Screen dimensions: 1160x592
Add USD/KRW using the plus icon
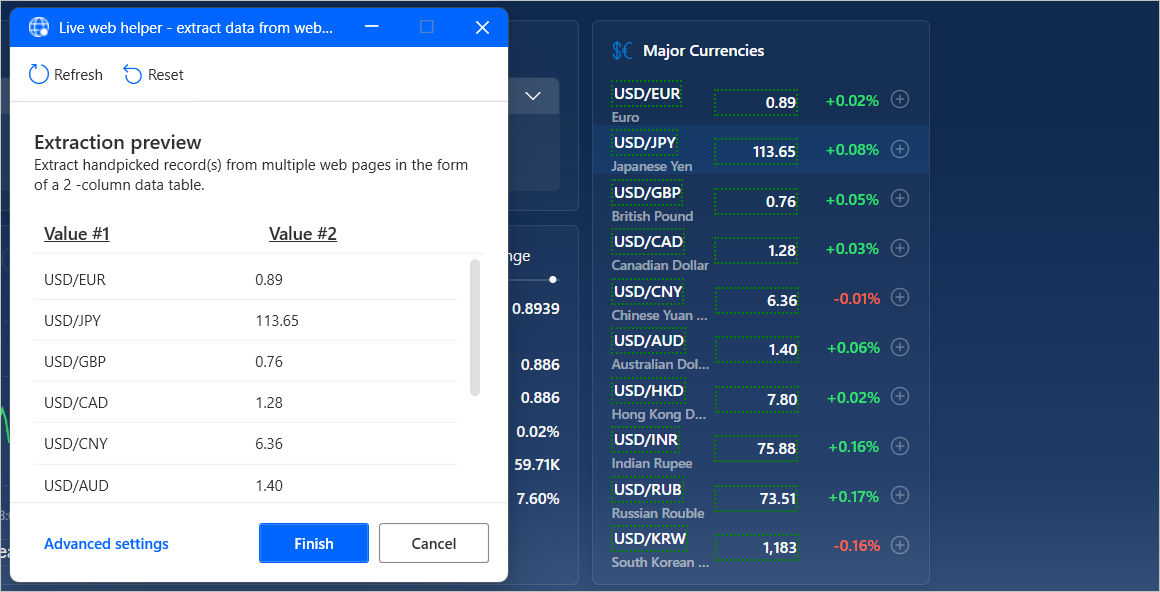pos(899,545)
